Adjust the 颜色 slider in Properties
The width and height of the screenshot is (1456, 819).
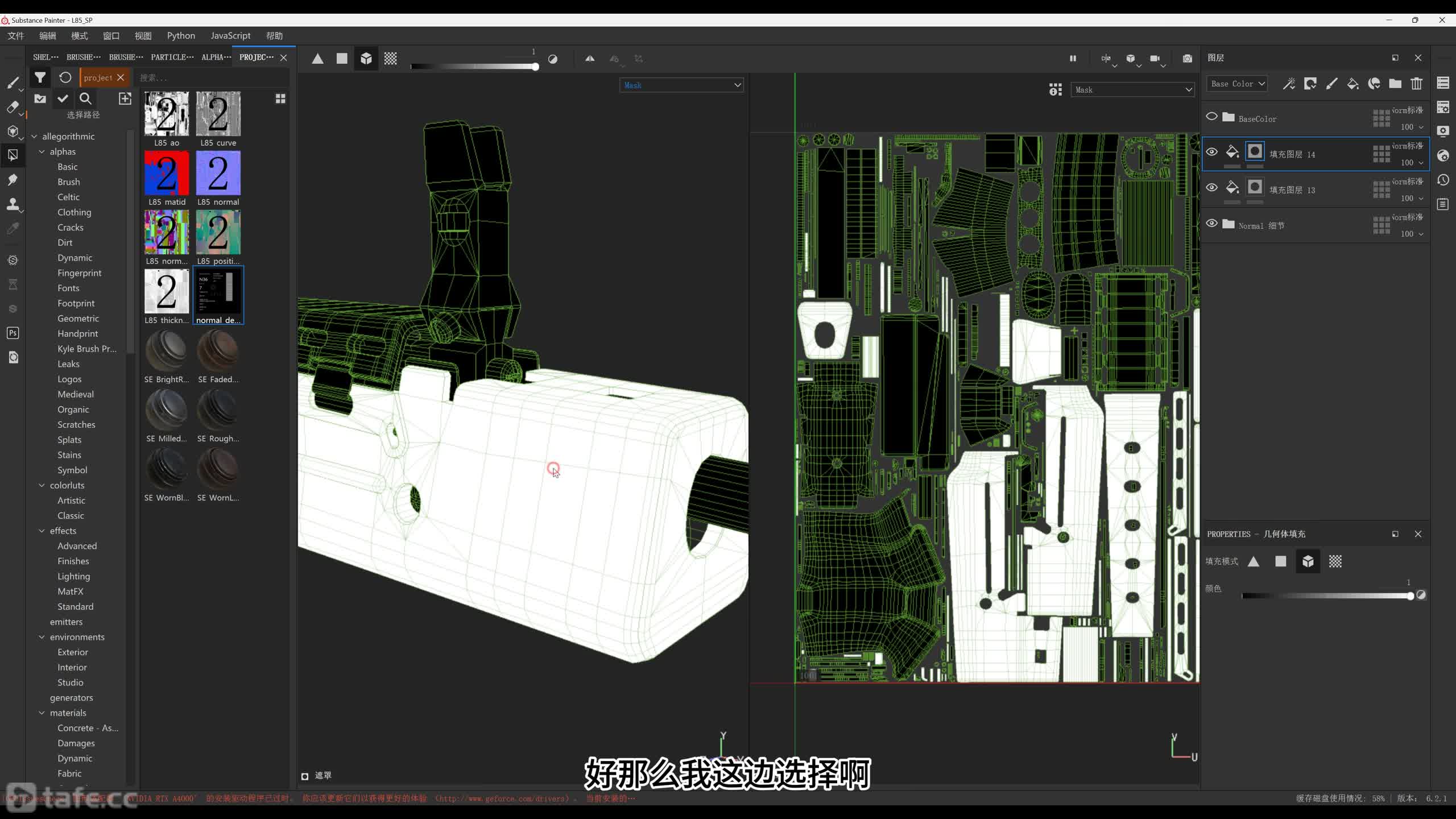1327,596
